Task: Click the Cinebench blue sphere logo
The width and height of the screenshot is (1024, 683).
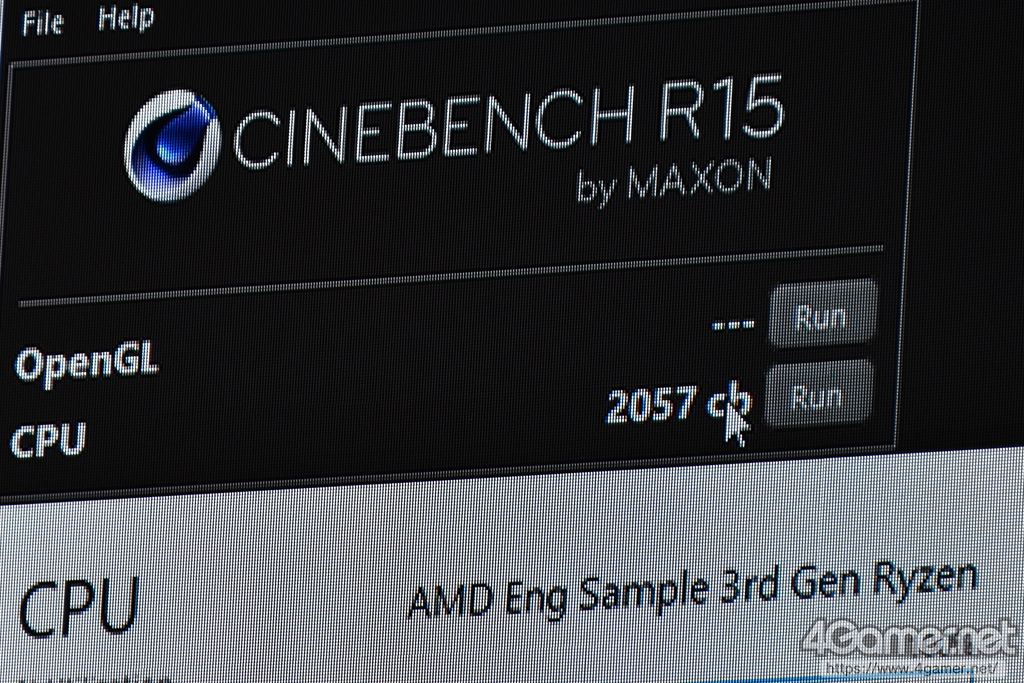Action: pos(172,146)
